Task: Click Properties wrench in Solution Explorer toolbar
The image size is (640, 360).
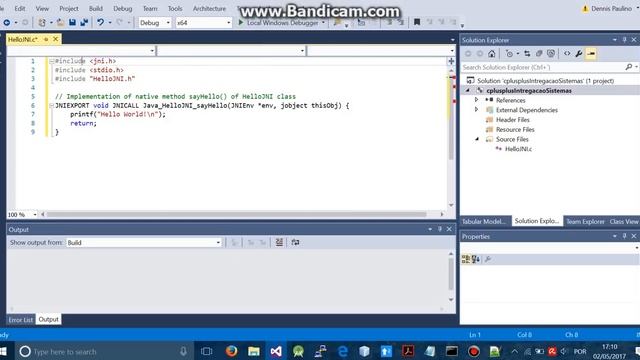Action: 579,53
